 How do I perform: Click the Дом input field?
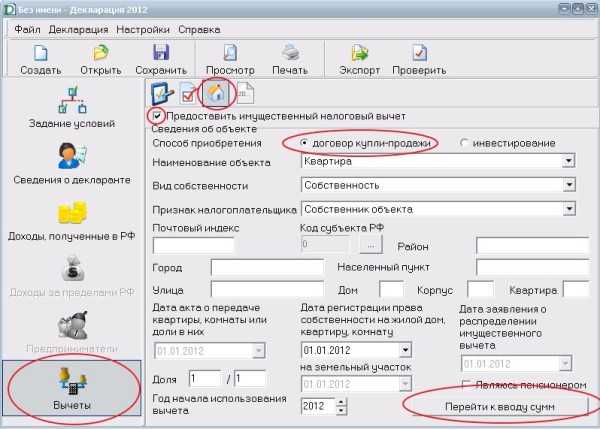[391, 290]
